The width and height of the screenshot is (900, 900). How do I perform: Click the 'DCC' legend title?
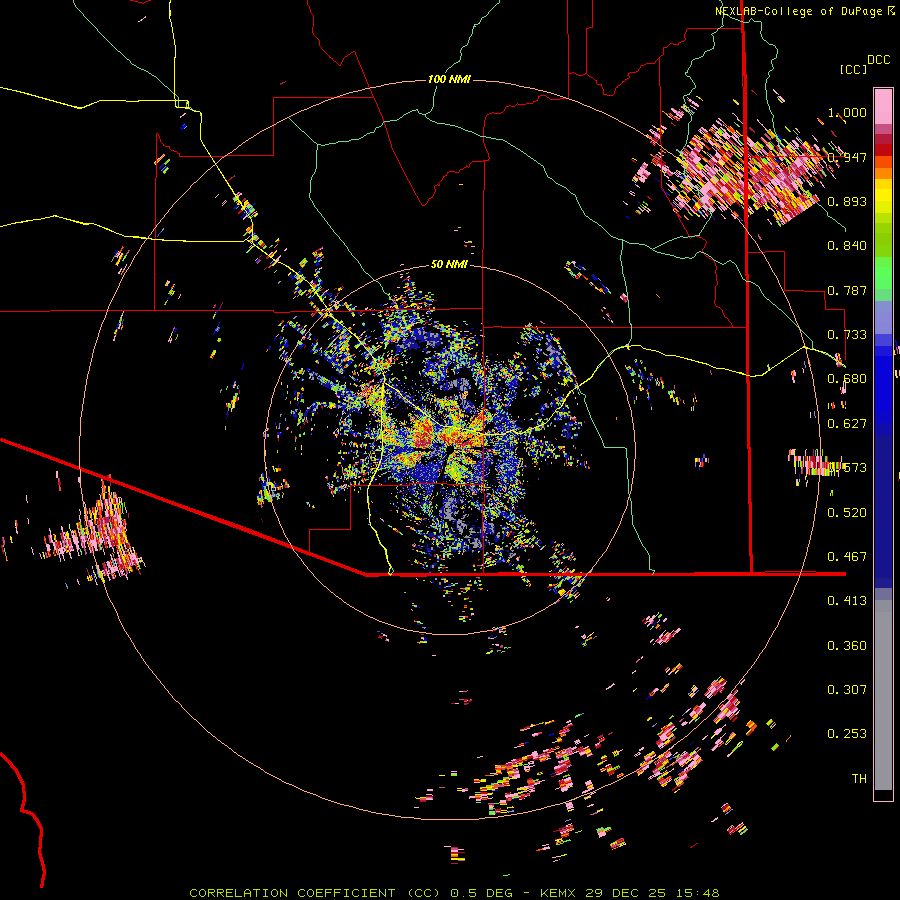(878, 60)
